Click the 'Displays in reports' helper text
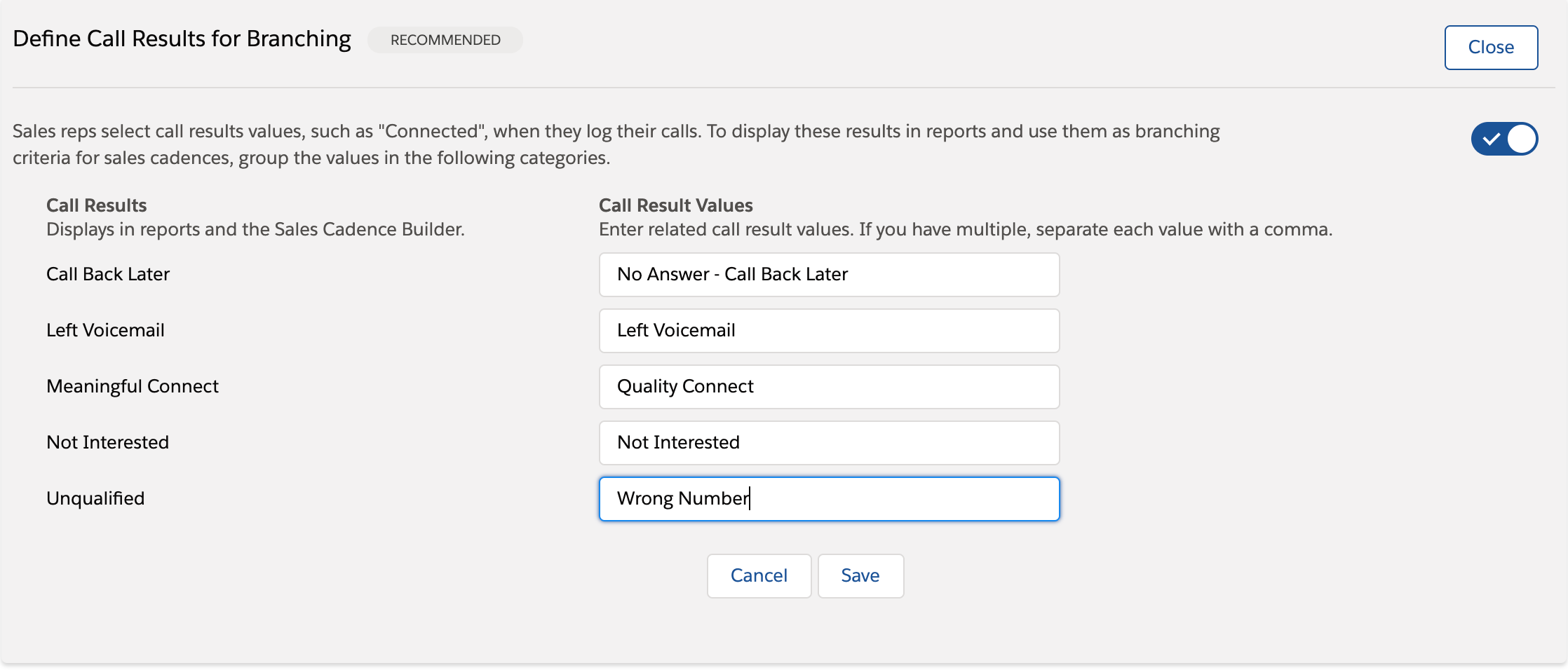This screenshot has height=670, width=1568. (255, 229)
